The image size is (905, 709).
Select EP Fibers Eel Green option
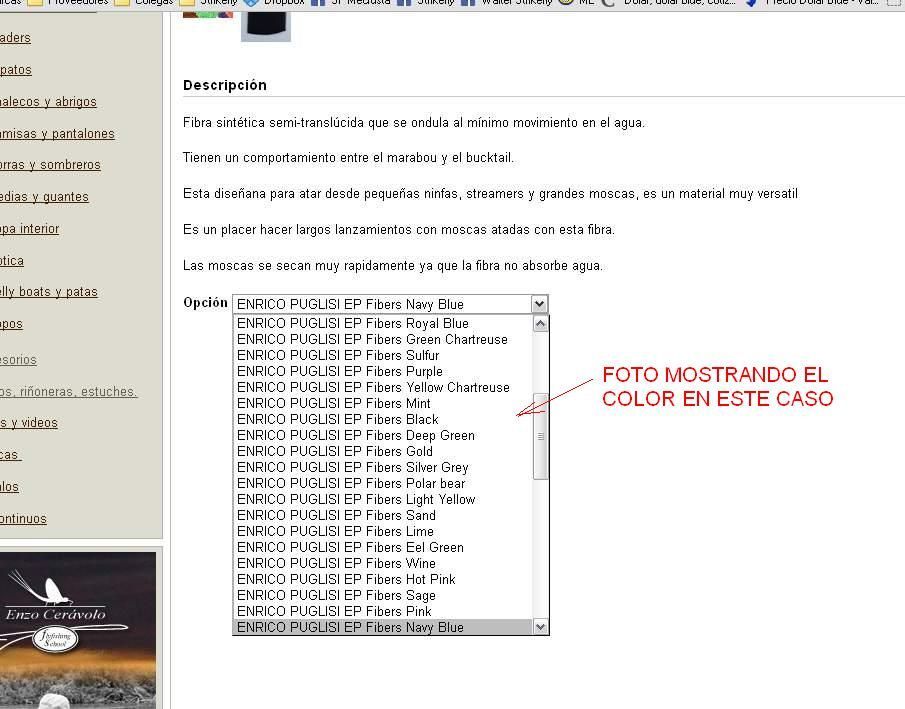pos(383,547)
